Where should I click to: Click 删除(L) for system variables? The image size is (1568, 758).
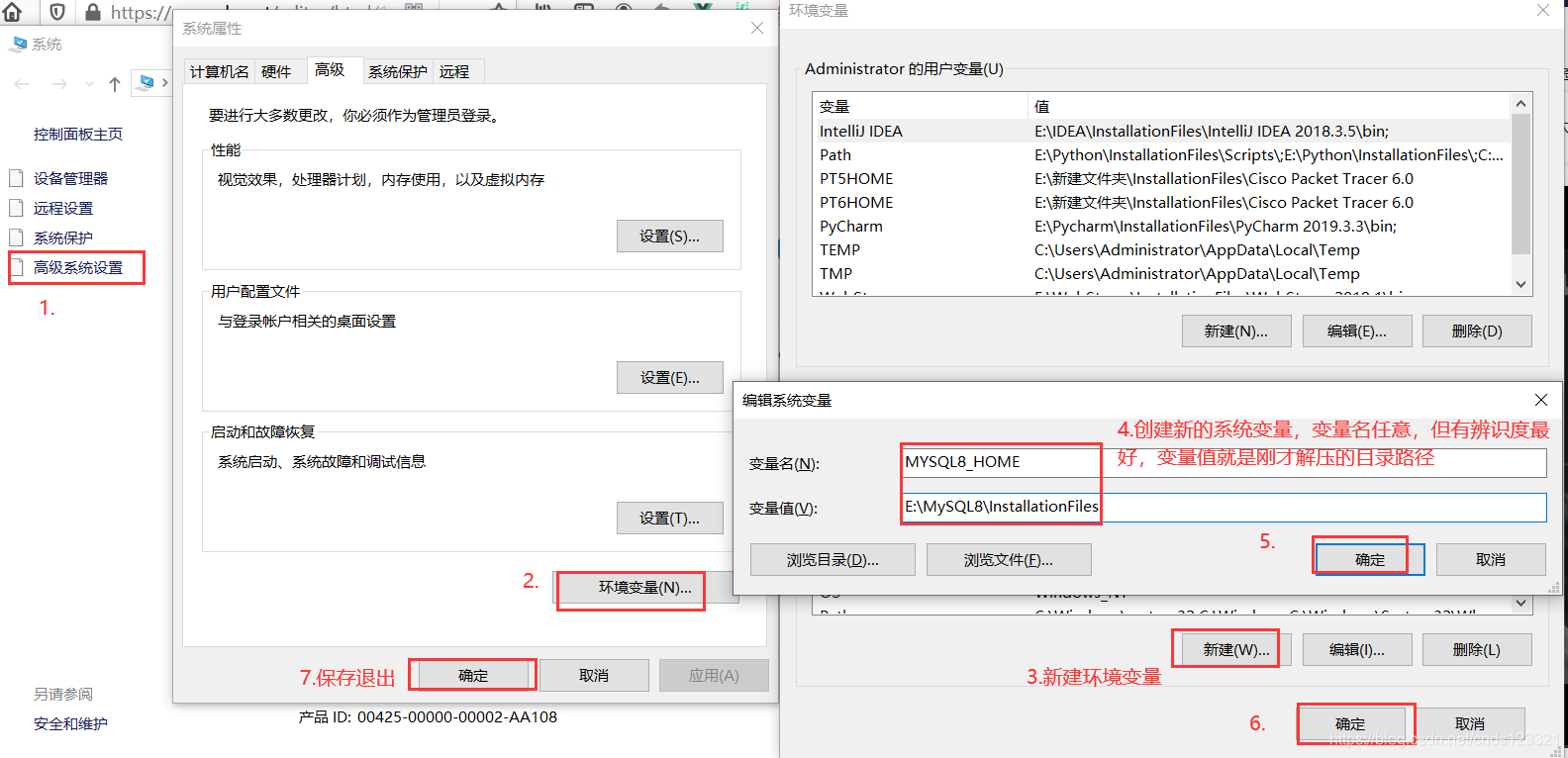[1477, 649]
